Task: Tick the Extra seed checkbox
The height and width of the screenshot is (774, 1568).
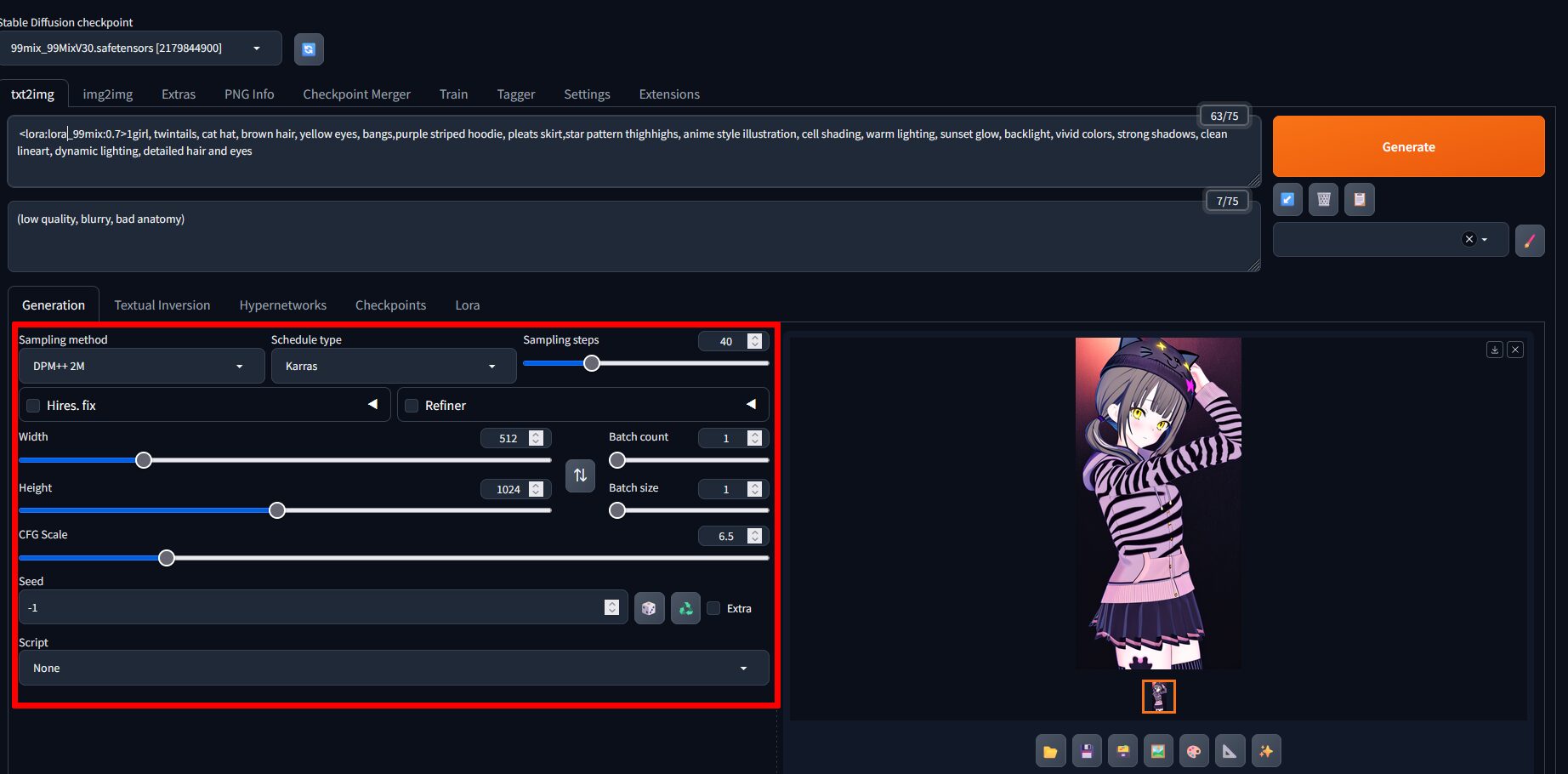Action: click(x=714, y=608)
